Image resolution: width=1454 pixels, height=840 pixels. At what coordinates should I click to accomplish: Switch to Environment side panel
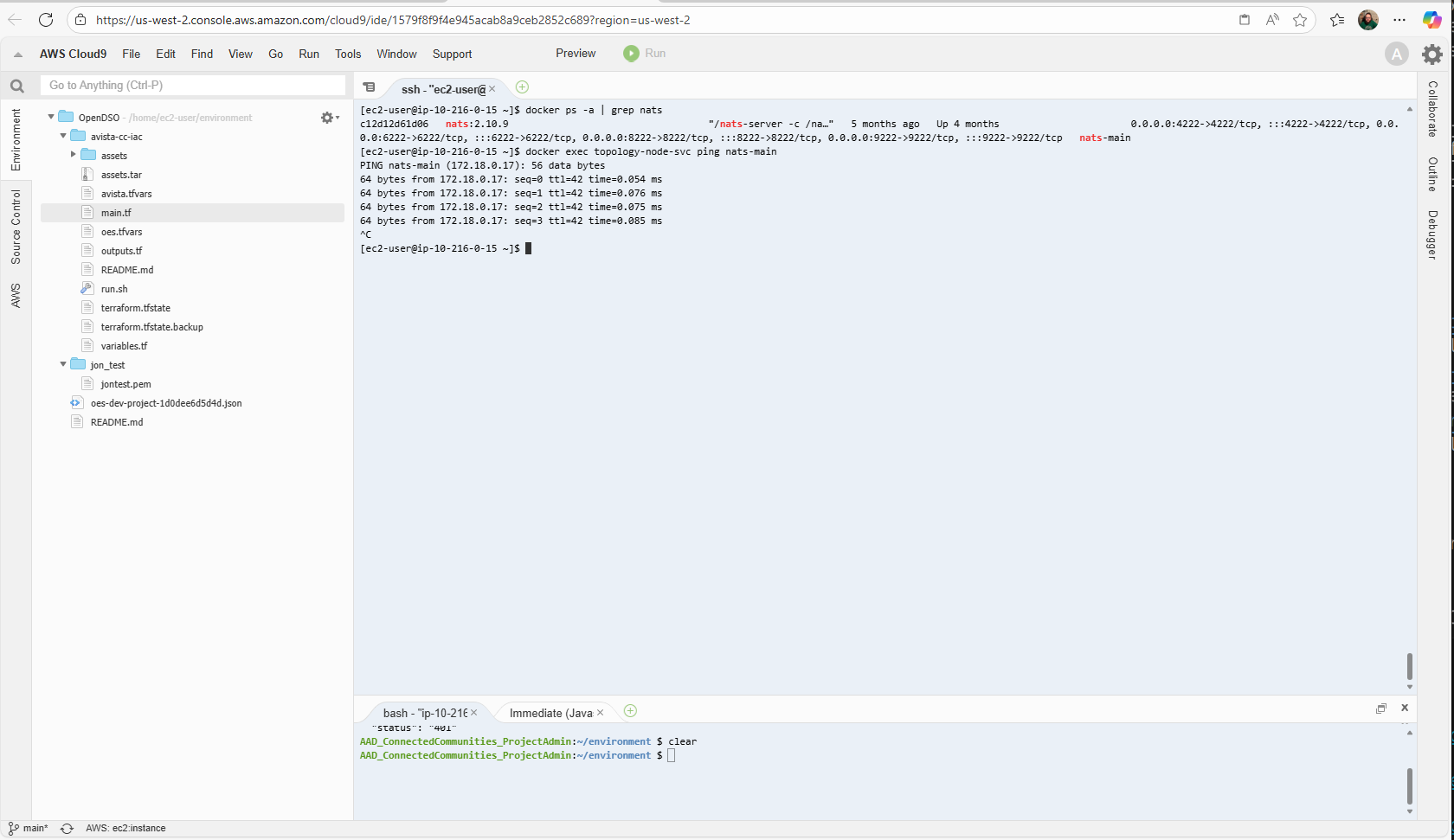(16, 140)
